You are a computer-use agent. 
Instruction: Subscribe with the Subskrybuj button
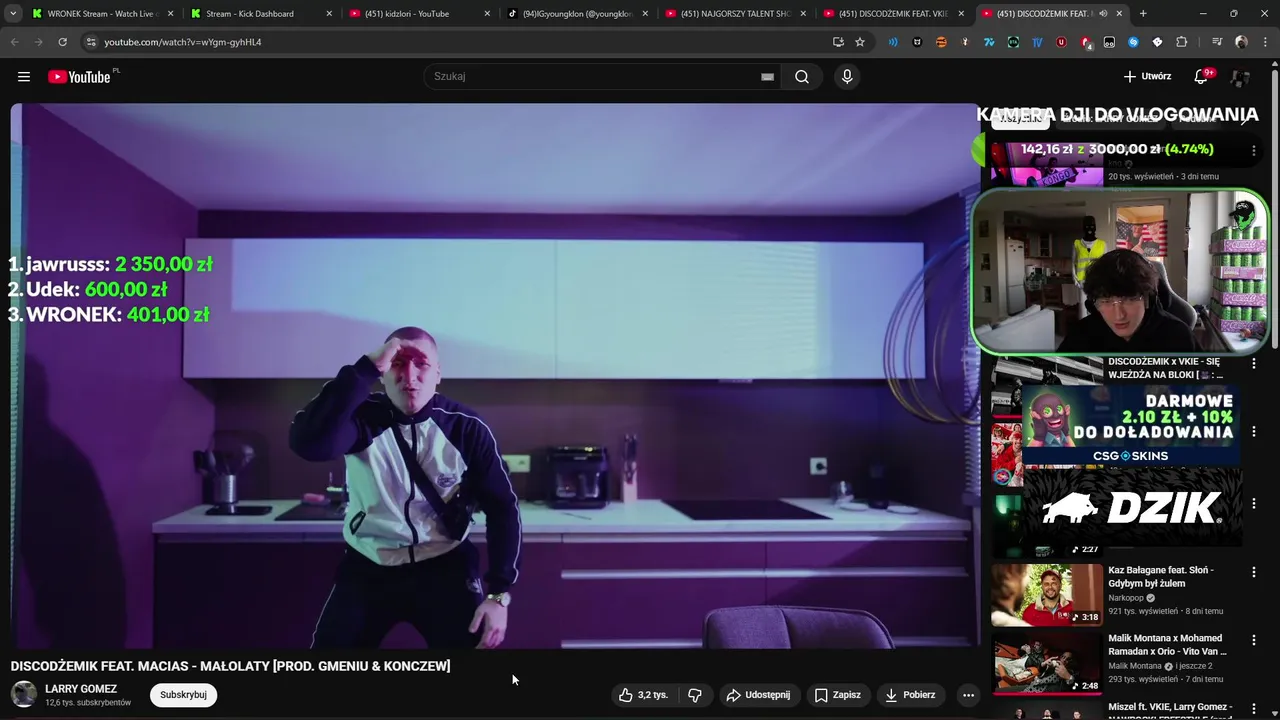coord(183,695)
